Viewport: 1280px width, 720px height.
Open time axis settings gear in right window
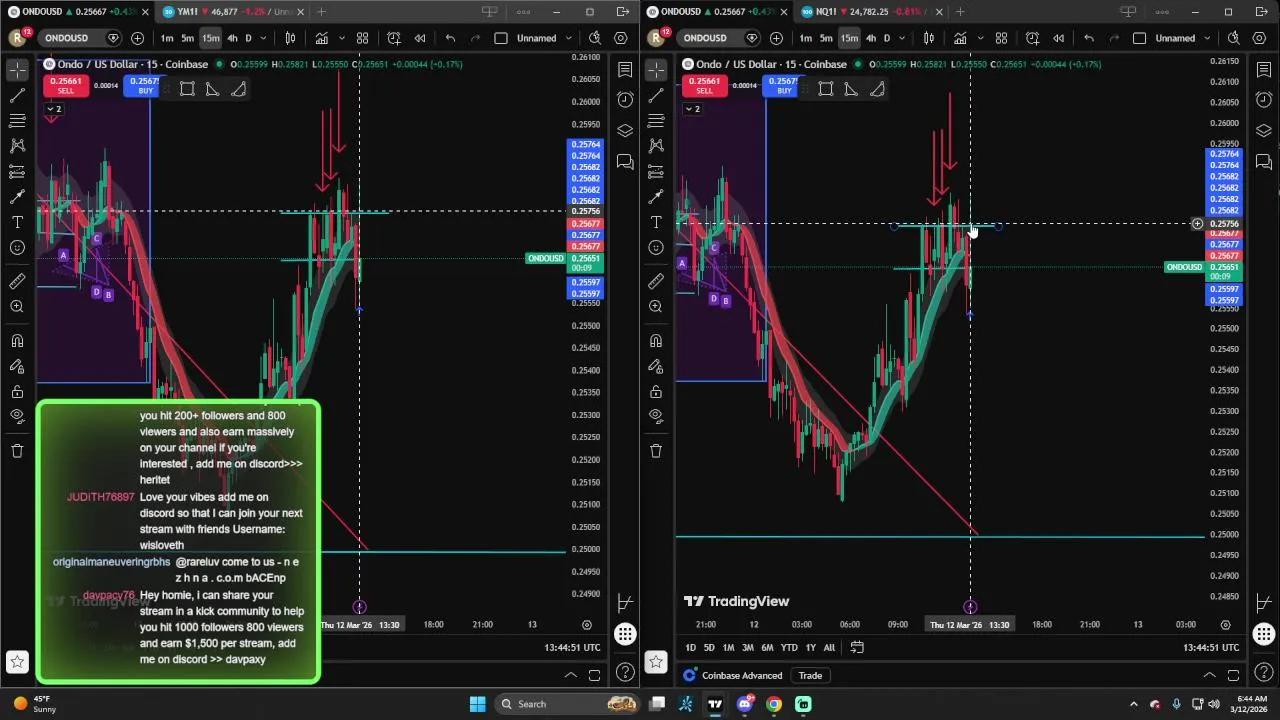[1226, 625]
